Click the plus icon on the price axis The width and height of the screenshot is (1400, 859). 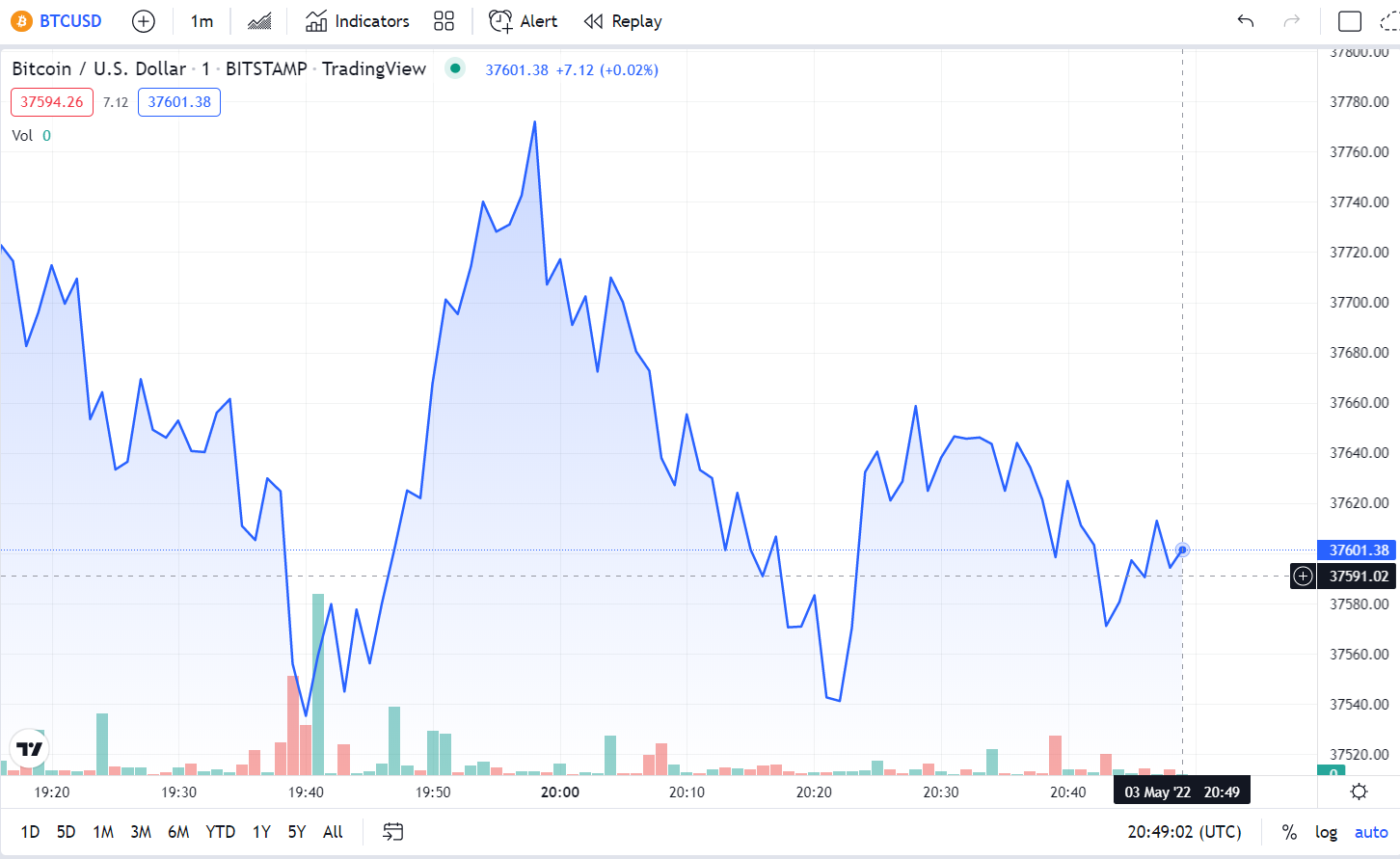[x=1303, y=577]
